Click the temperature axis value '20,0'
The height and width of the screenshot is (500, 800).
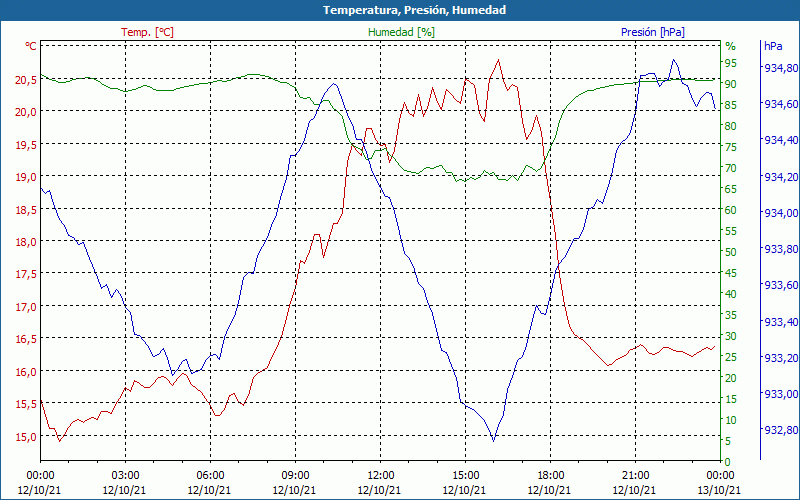click(26, 112)
